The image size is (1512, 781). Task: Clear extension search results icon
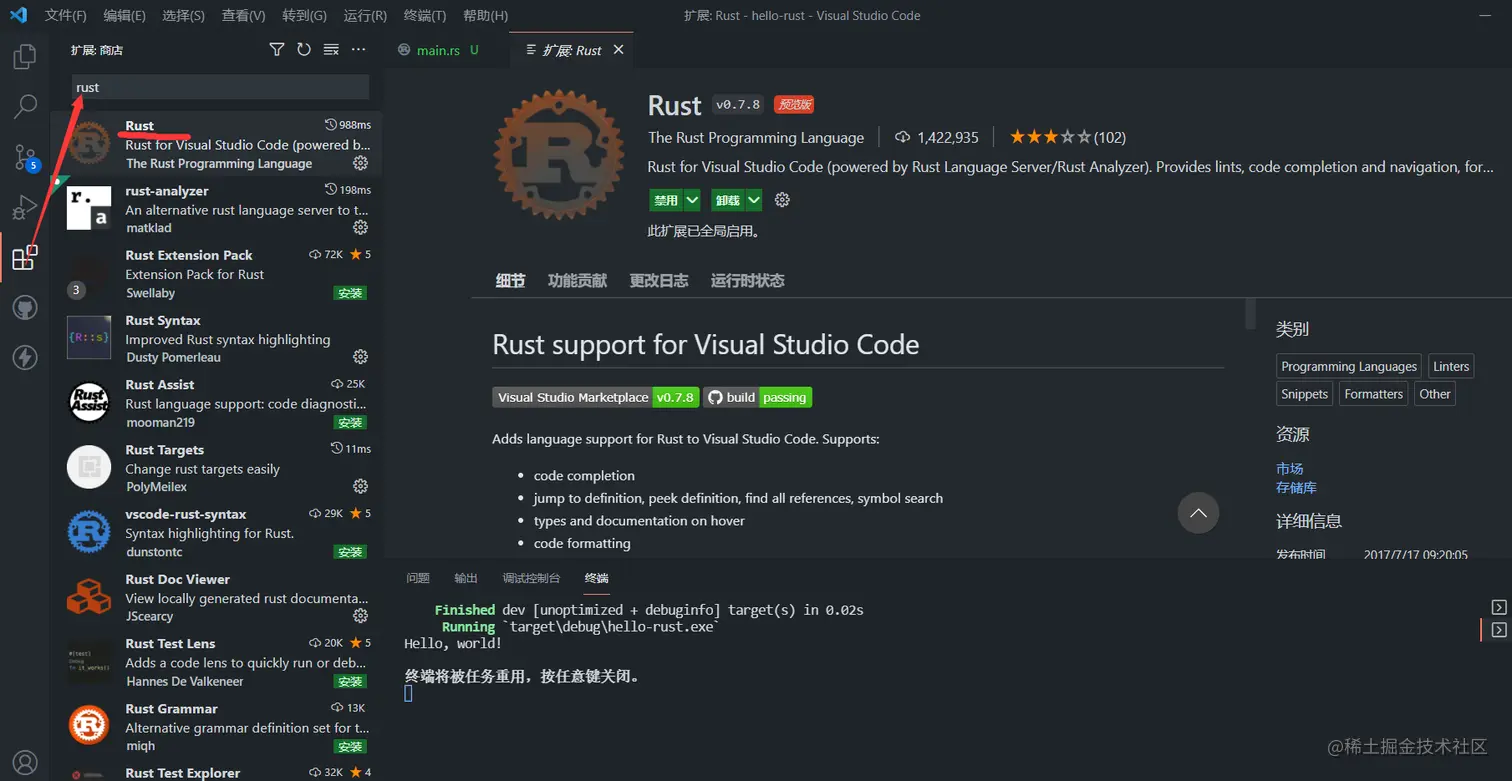331,49
